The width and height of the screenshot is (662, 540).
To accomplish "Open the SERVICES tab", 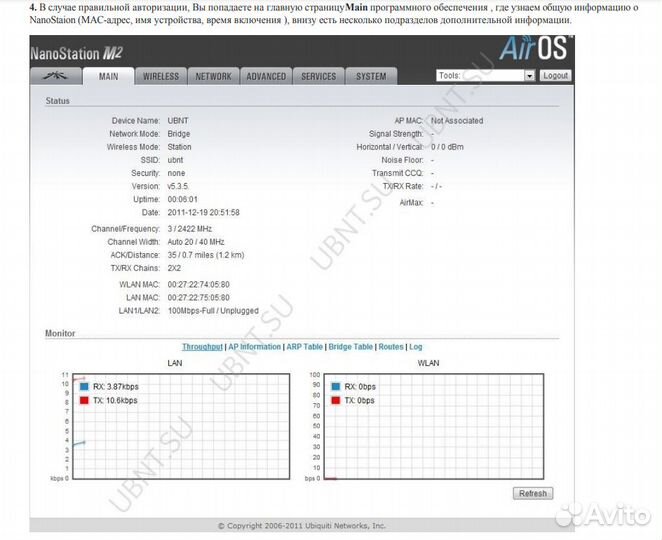I will [x=319, y=76].
